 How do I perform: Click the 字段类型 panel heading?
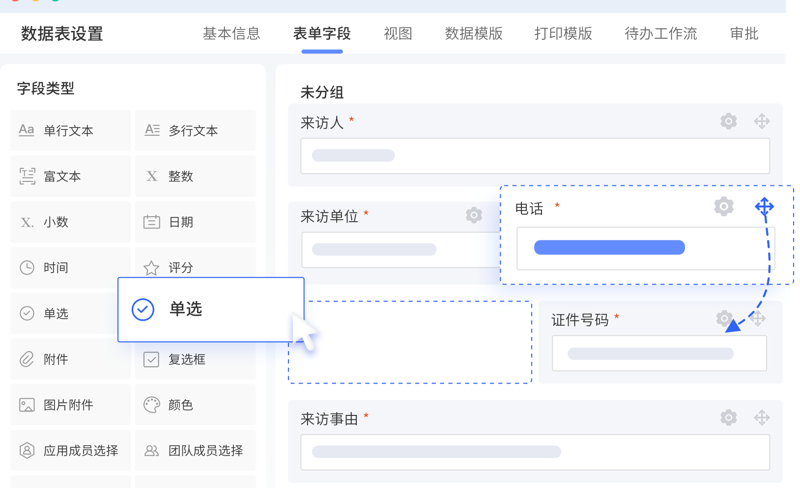(45, 88)
